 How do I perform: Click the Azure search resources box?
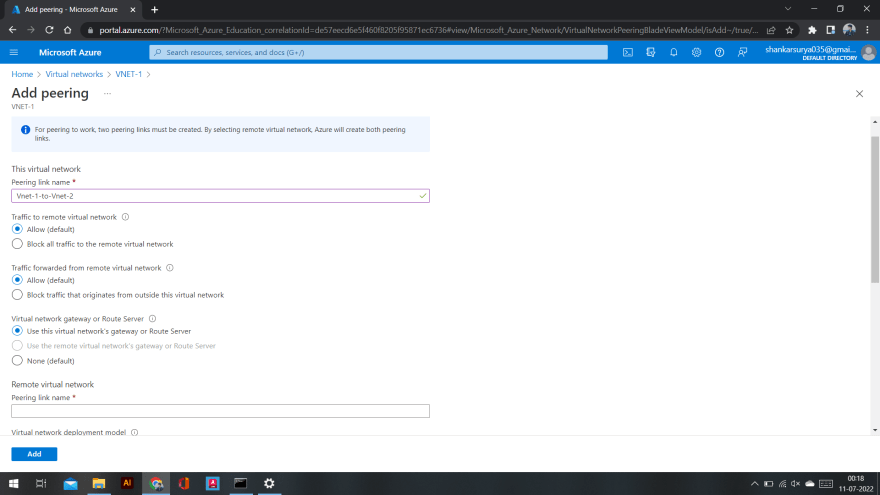tap(378, 52)
